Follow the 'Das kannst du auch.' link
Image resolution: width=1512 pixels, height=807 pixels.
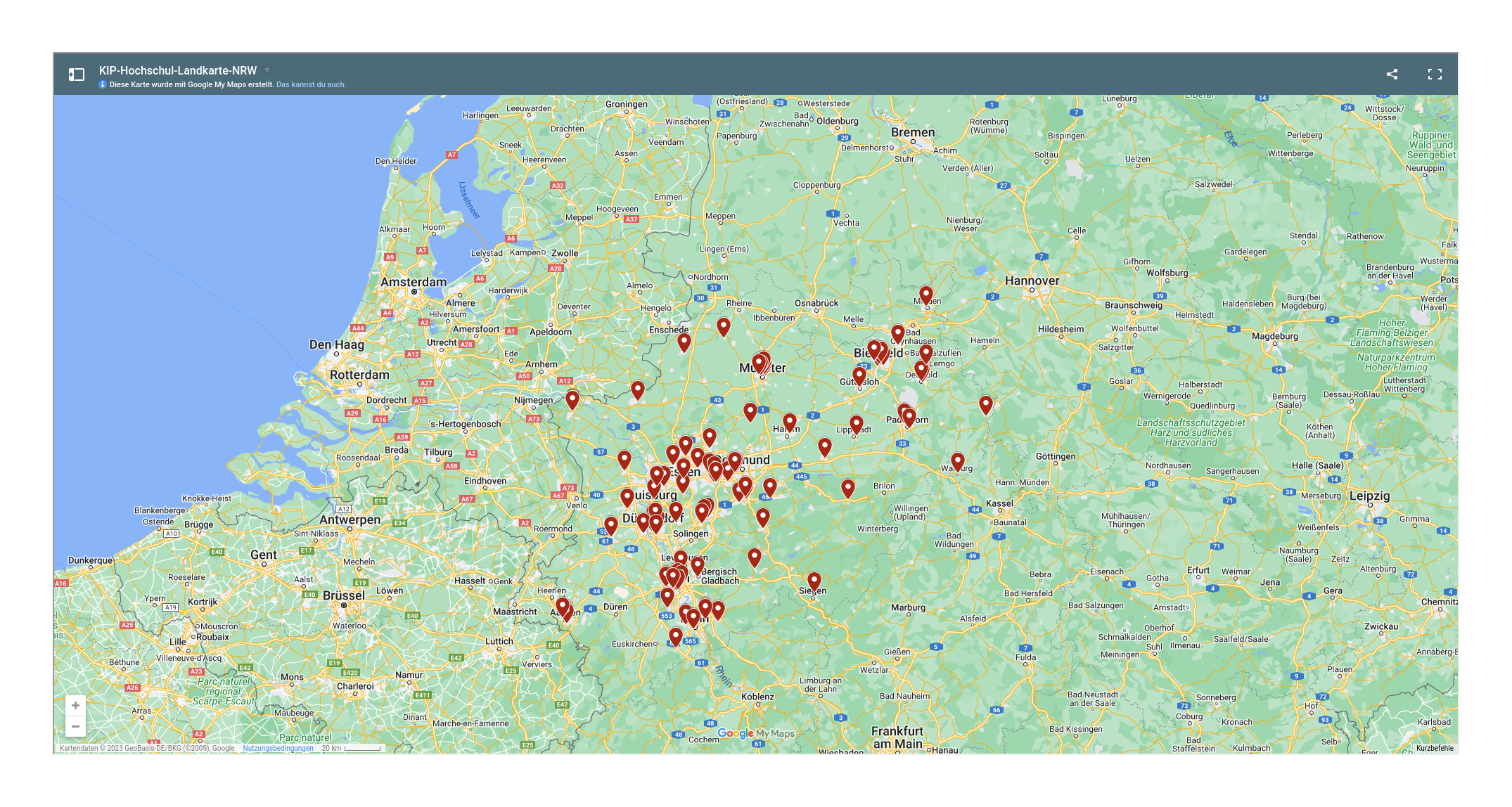pyautogui.click(x=311, y=84)
